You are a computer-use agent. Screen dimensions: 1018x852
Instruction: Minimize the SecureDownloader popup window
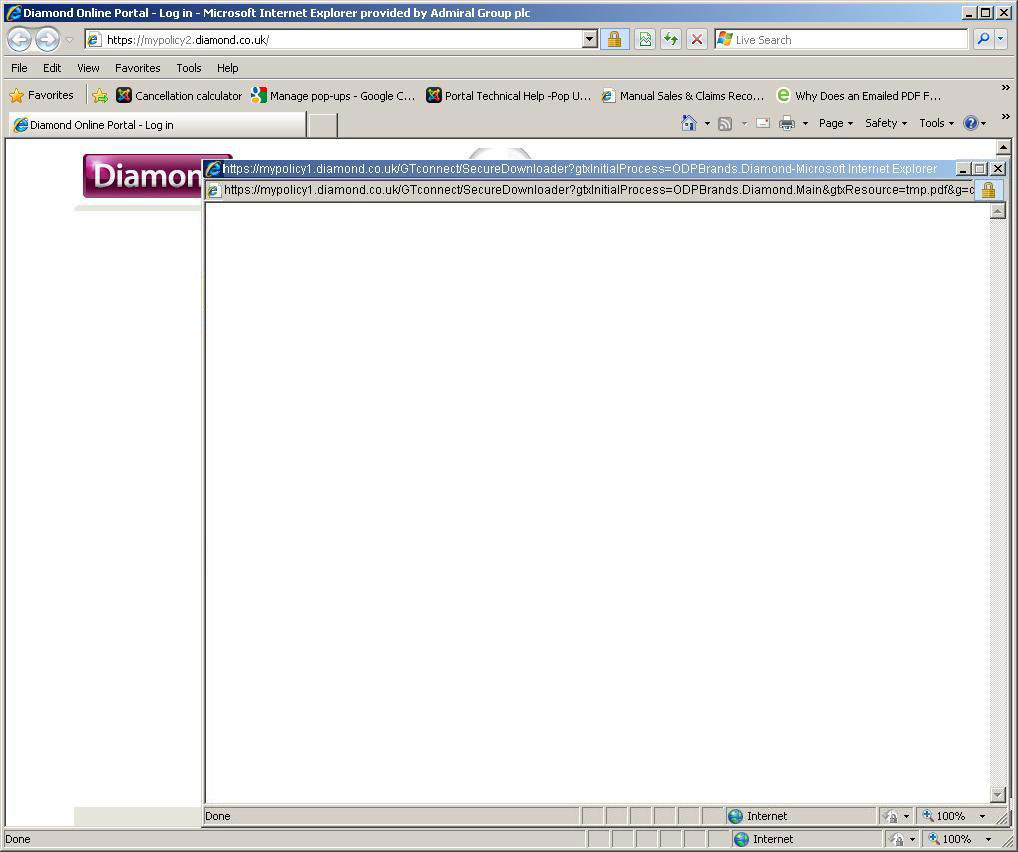[964, 169]
